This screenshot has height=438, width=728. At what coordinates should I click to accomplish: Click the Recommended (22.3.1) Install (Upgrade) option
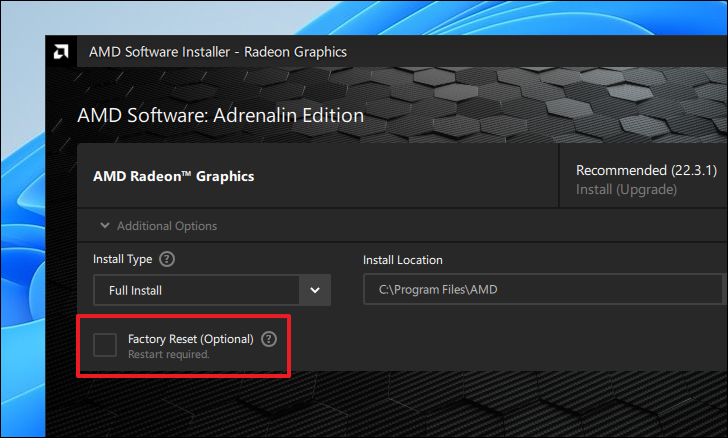(x=646, y=180)
